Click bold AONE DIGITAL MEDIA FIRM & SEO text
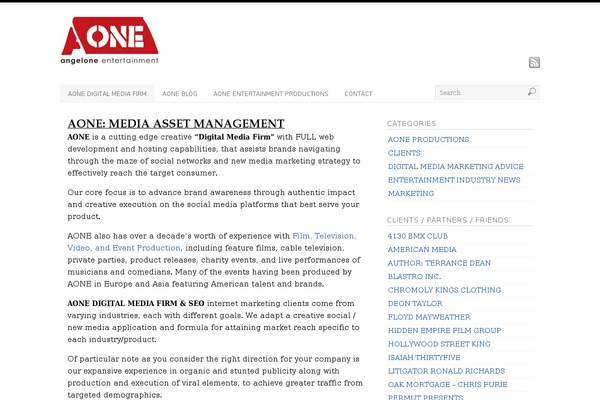600x400 pixels. click(136, 304)
